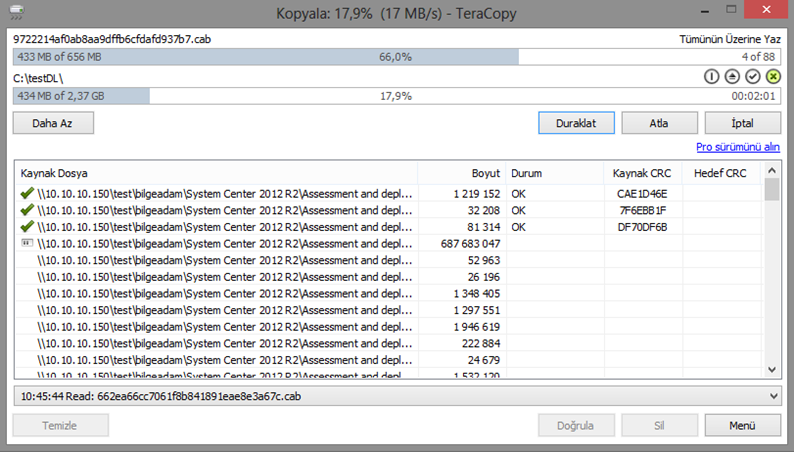794x452 pixels.
Task: Select the file row sized 24 679
Action: [388, 360]
